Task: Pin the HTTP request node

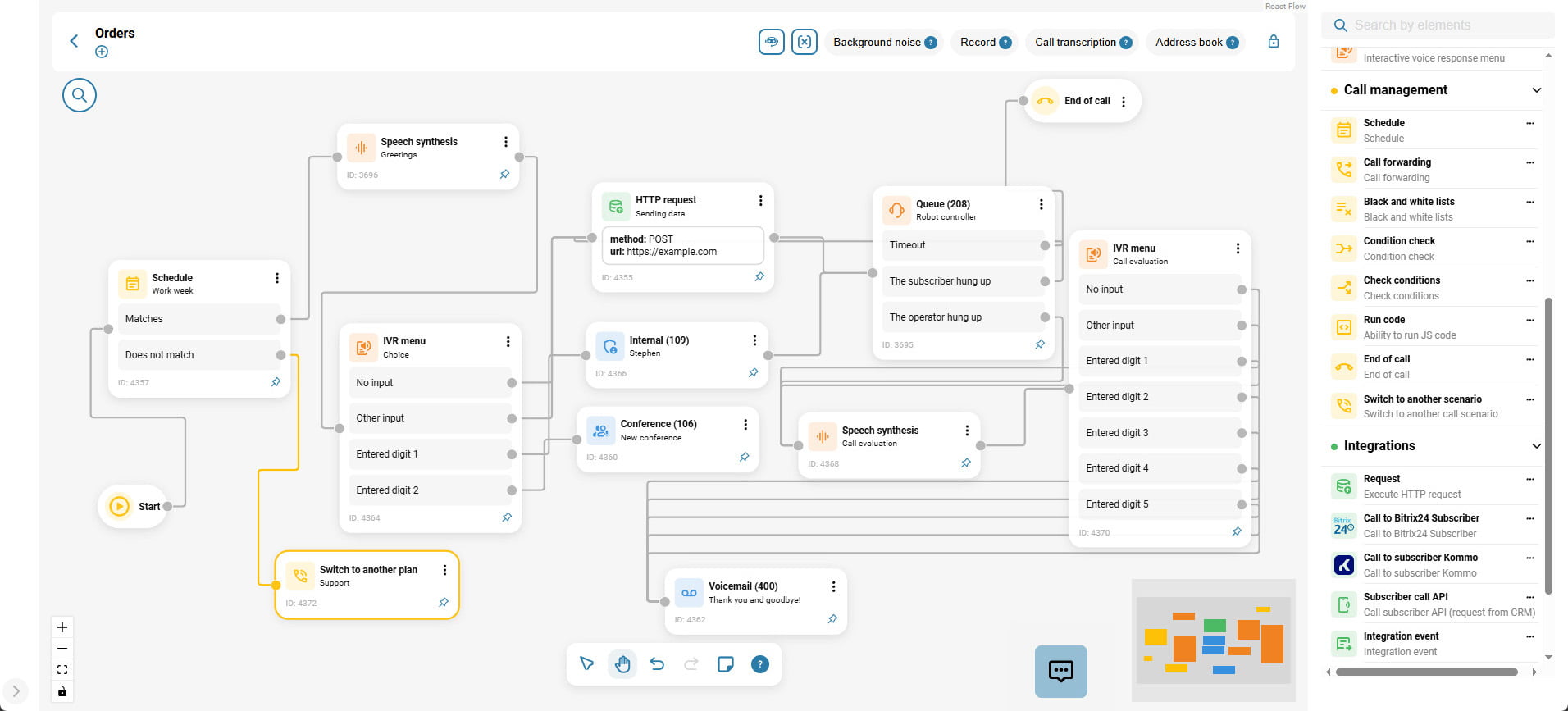Action: point(759,277)
